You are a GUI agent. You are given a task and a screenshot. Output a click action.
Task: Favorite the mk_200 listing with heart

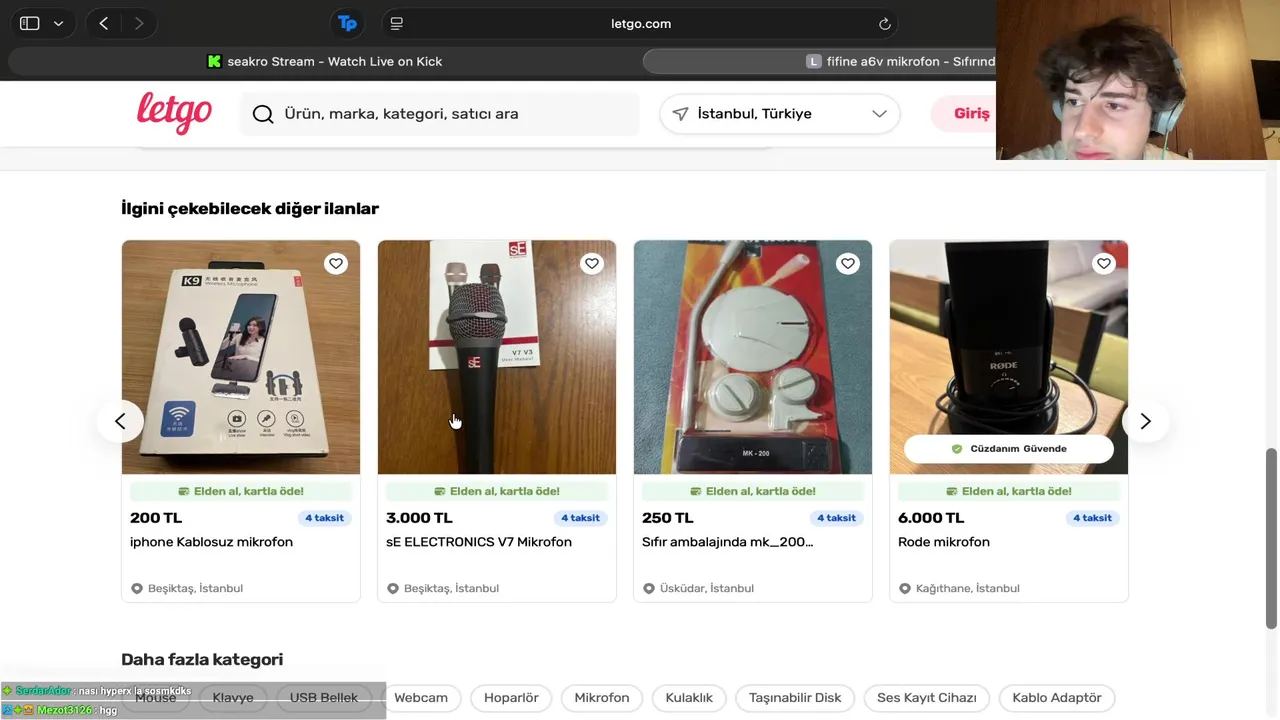[x=848, y=264]
